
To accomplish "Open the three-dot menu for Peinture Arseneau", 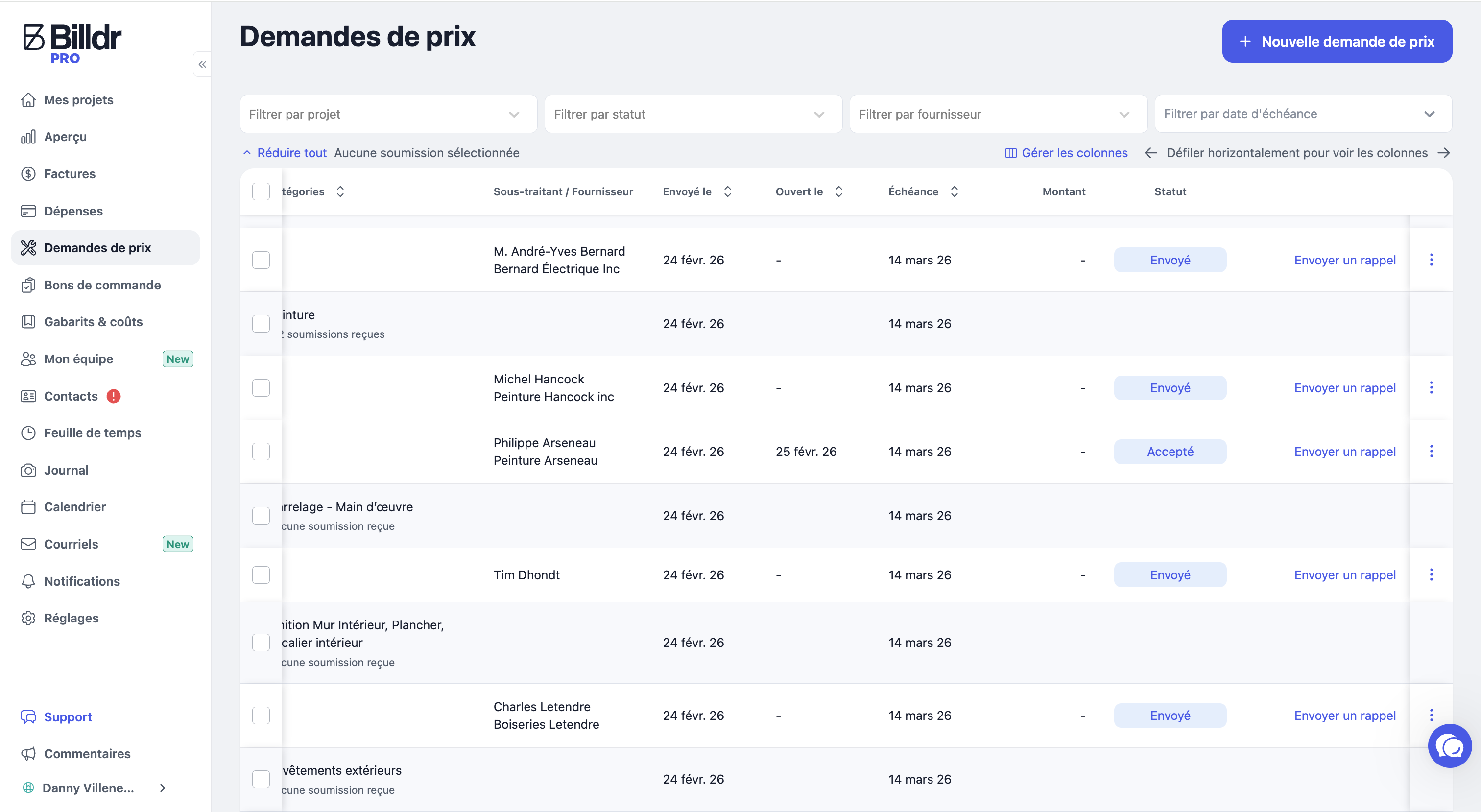I will click(x=1431, y=452).
